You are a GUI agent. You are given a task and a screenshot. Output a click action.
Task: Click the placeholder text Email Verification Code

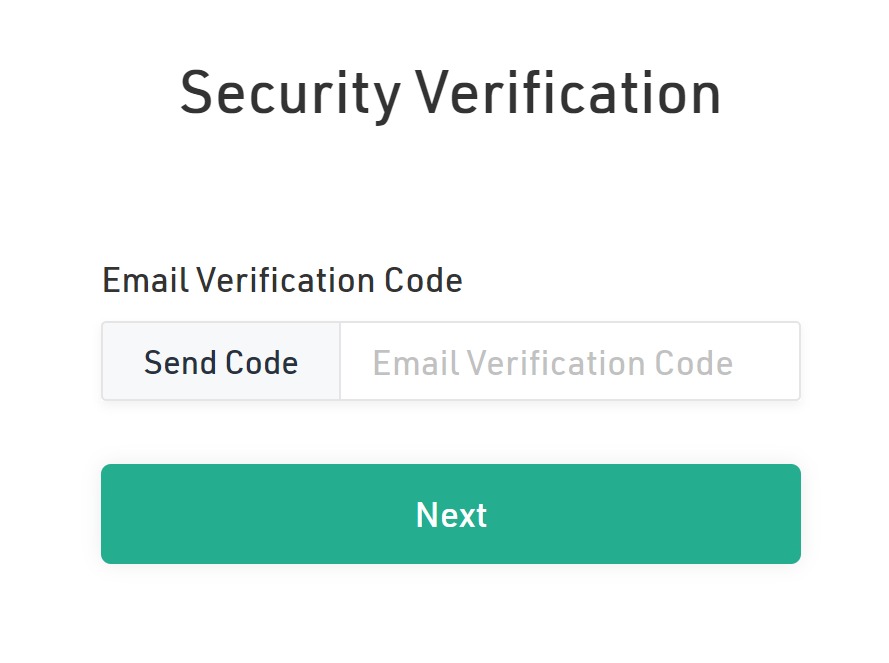(553, 362)
